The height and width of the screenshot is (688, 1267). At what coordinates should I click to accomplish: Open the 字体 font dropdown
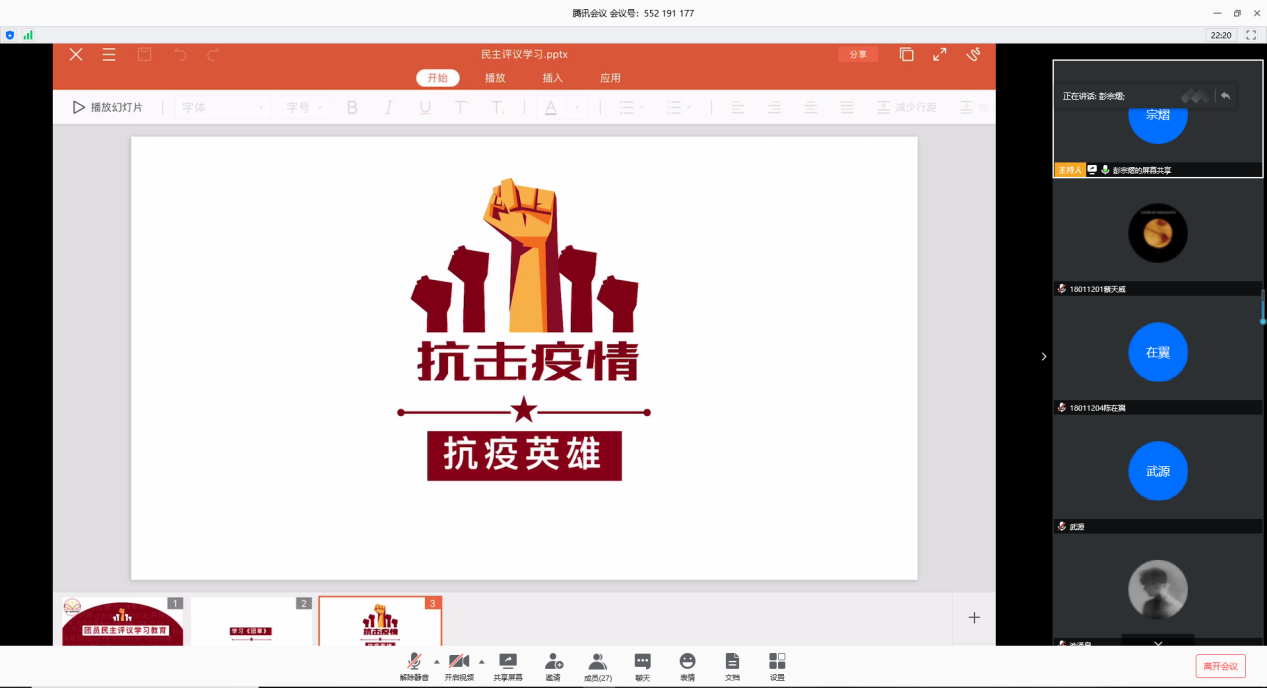coord(223,107)
